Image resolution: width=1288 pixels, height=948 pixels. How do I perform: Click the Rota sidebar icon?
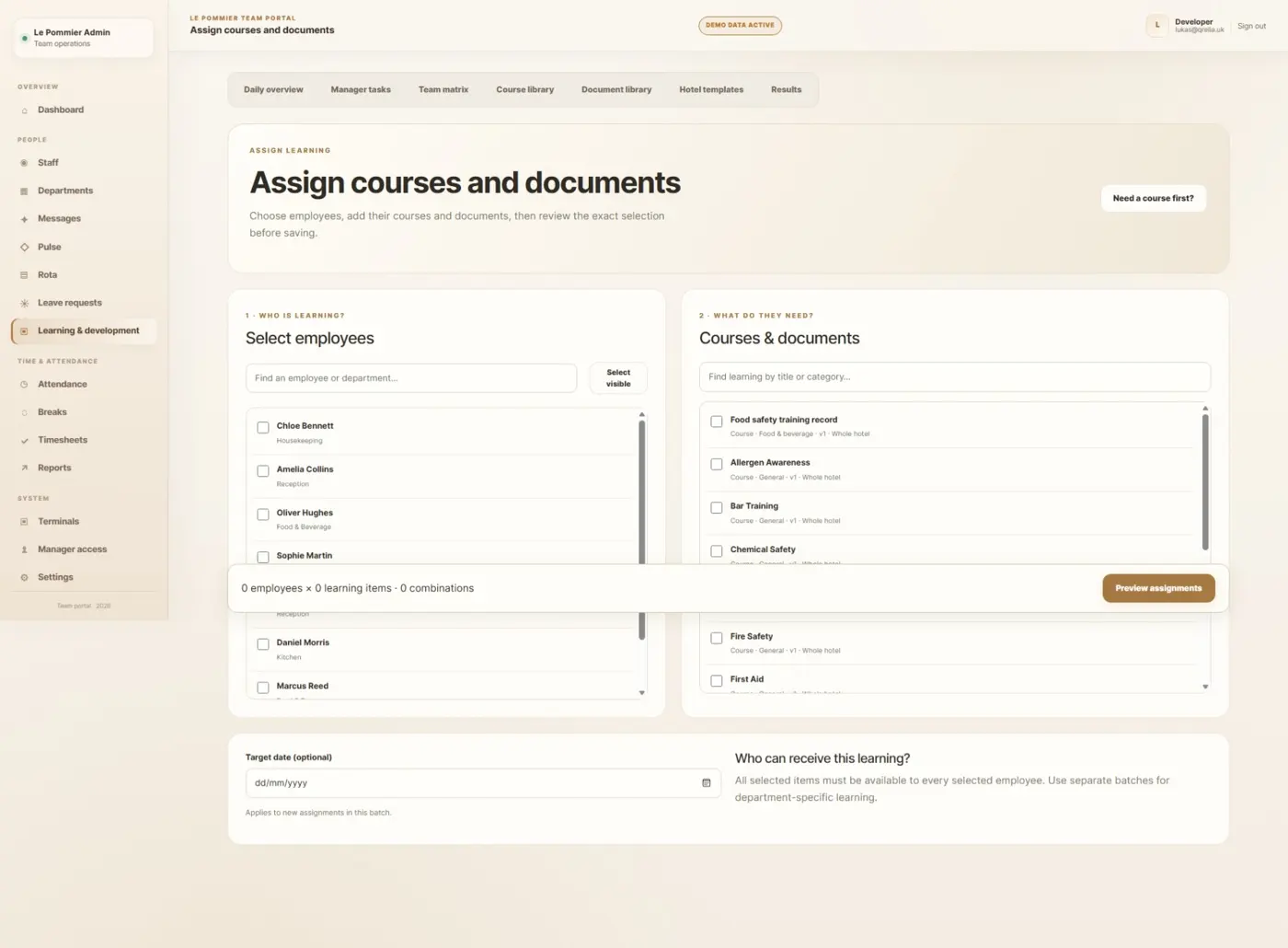click(24, 275)
